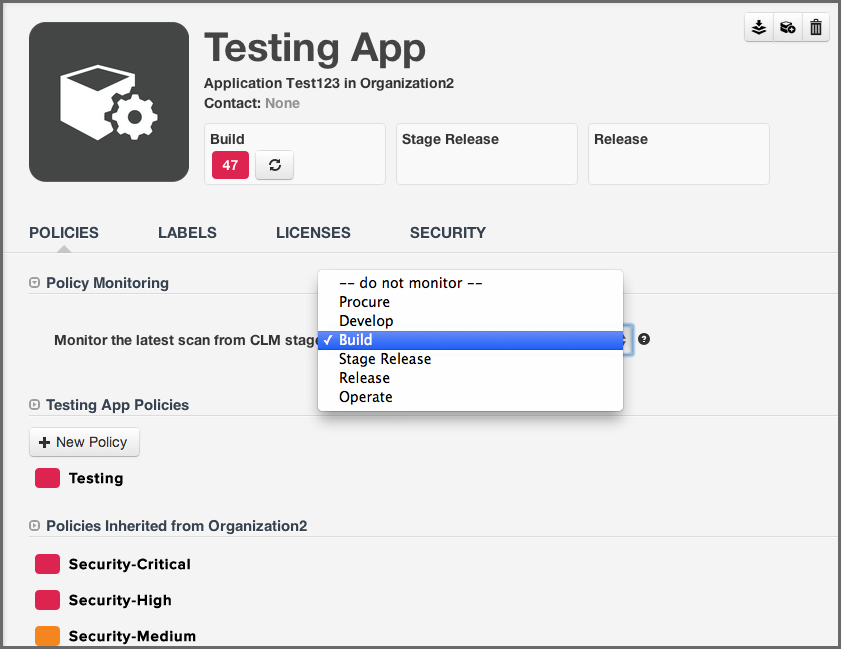
Task: Collapse the Policy Monitoring section
Action: pyautogui.click(x=32, y=283)
